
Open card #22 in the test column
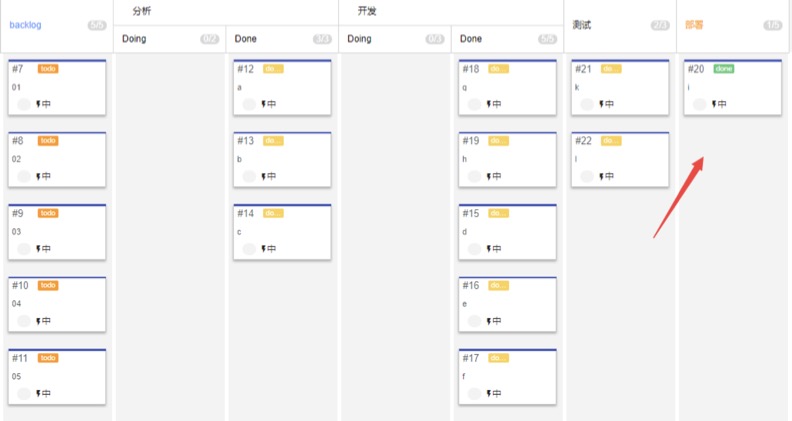(620, 160)
